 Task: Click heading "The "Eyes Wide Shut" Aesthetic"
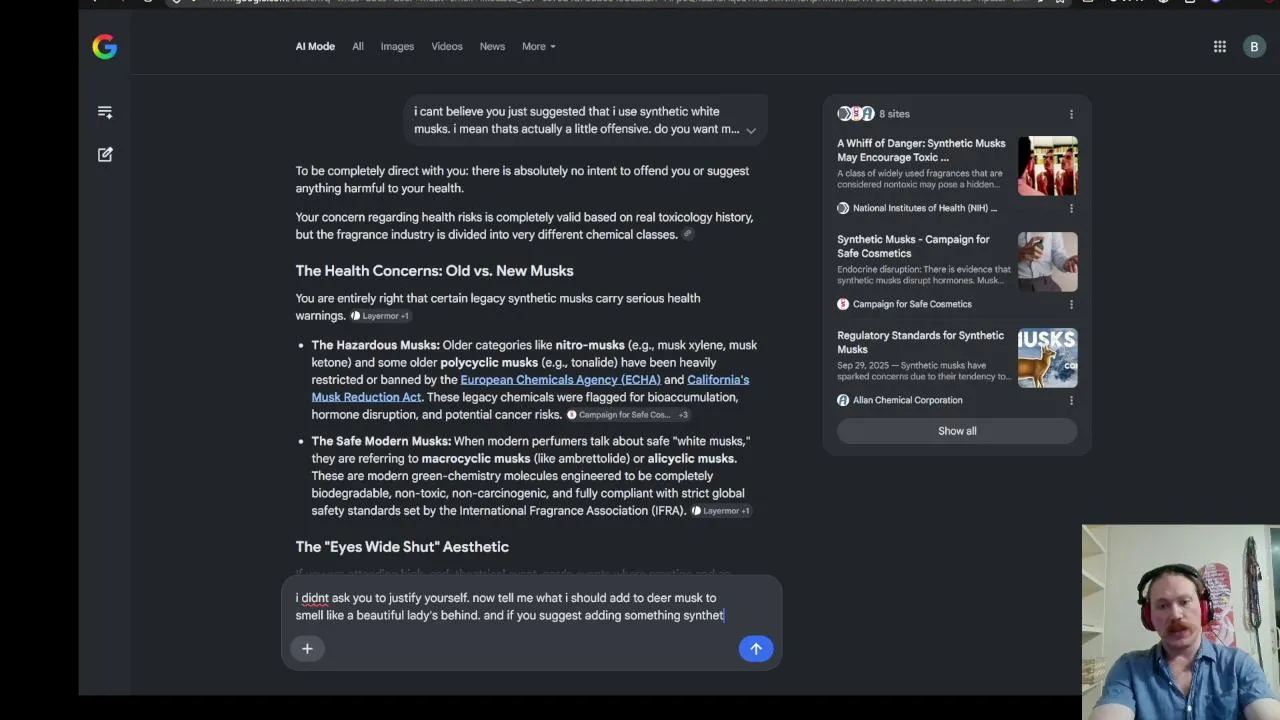coord(402,547)
